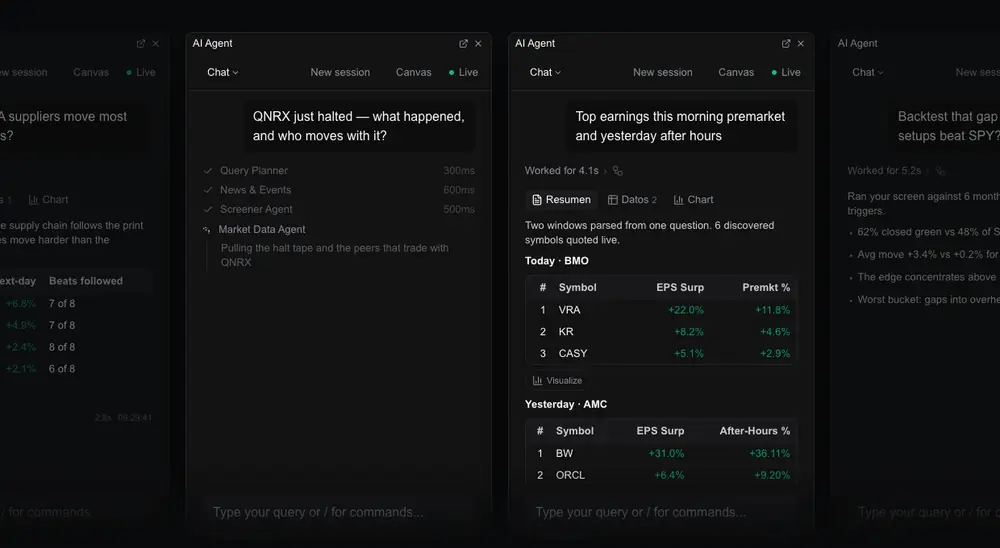The width and height of the screenshot is (1000, 548).
Task: Expand 'Worked for 4.1s' details
Action: [566, 170]
